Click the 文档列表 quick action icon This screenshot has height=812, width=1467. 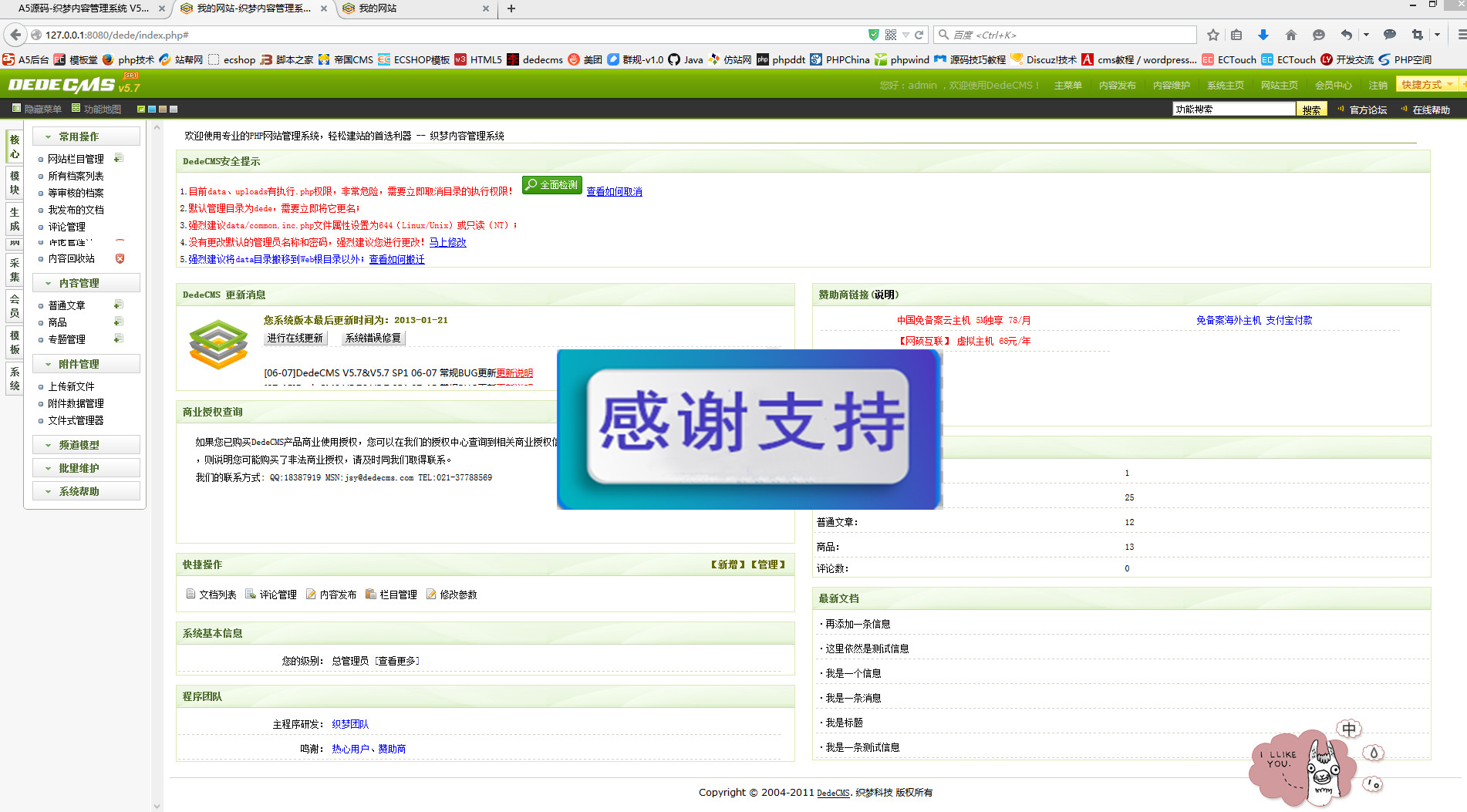[x=191, y=594]
